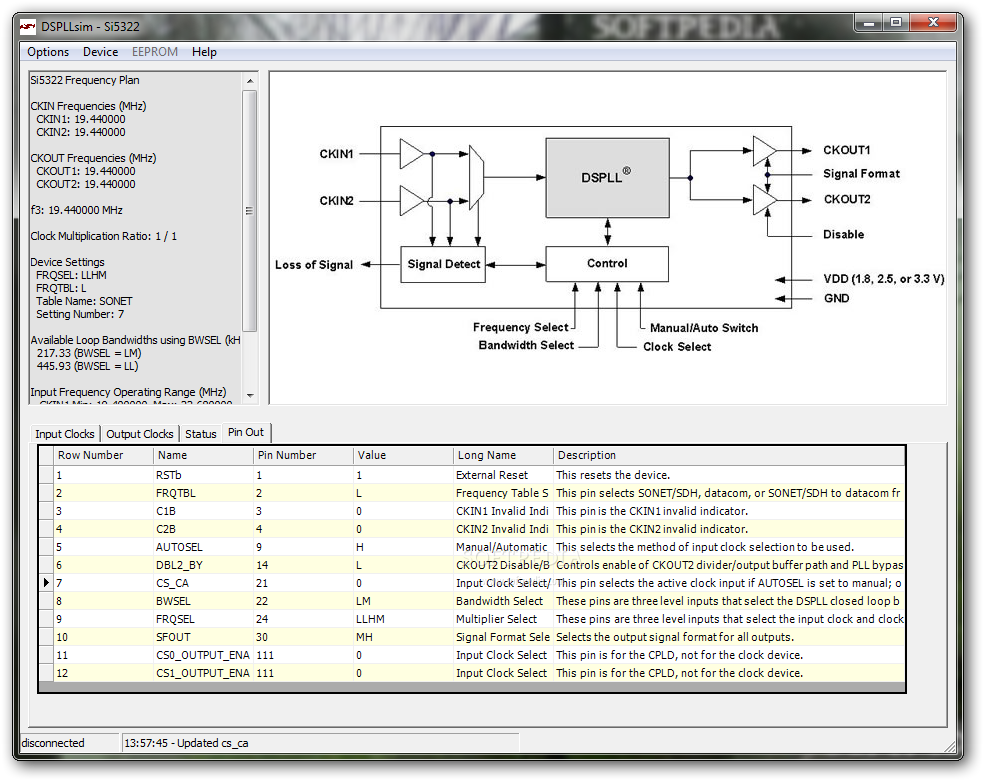Switch to the Output Clocks tab
Screen dimensions: 984x781
[139, 434]
